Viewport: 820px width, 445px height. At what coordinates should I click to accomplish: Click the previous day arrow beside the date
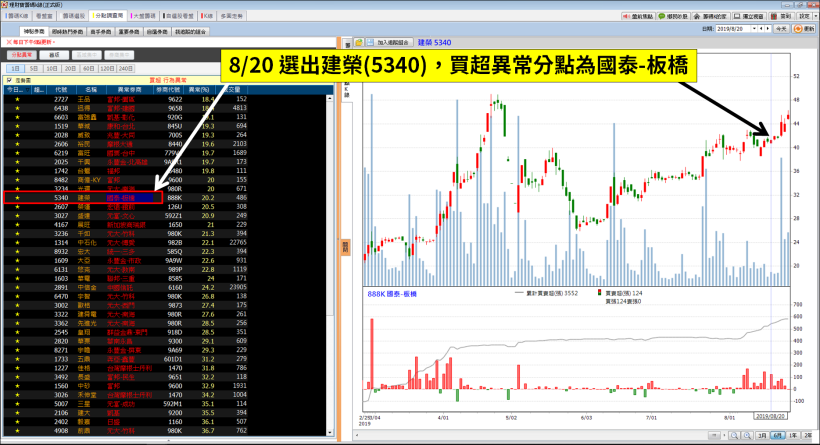[761, 29]
